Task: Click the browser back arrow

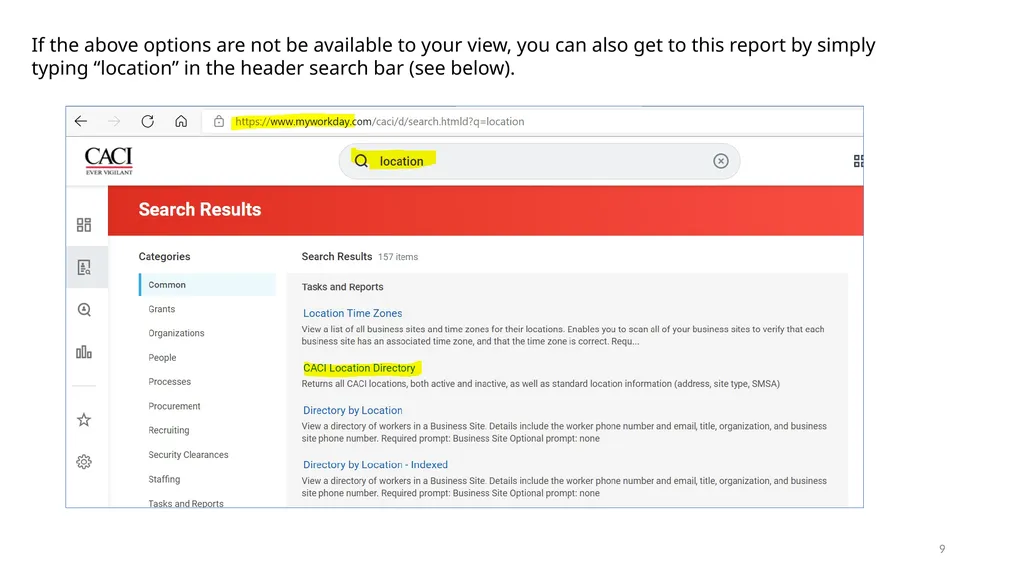Action: pos(81,122)
